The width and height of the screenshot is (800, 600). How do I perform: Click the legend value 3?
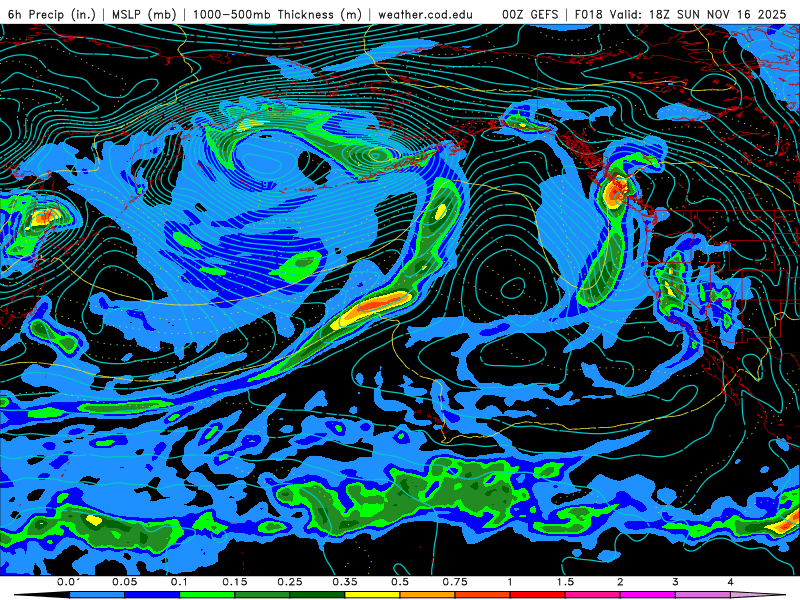click(x=676, y=582)
